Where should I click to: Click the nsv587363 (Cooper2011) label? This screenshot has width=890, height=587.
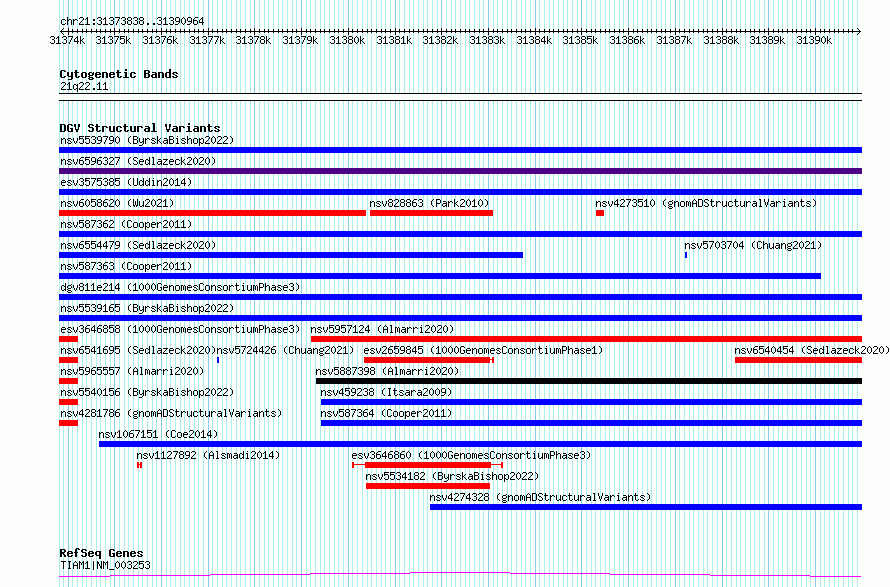tap(126, 266)
